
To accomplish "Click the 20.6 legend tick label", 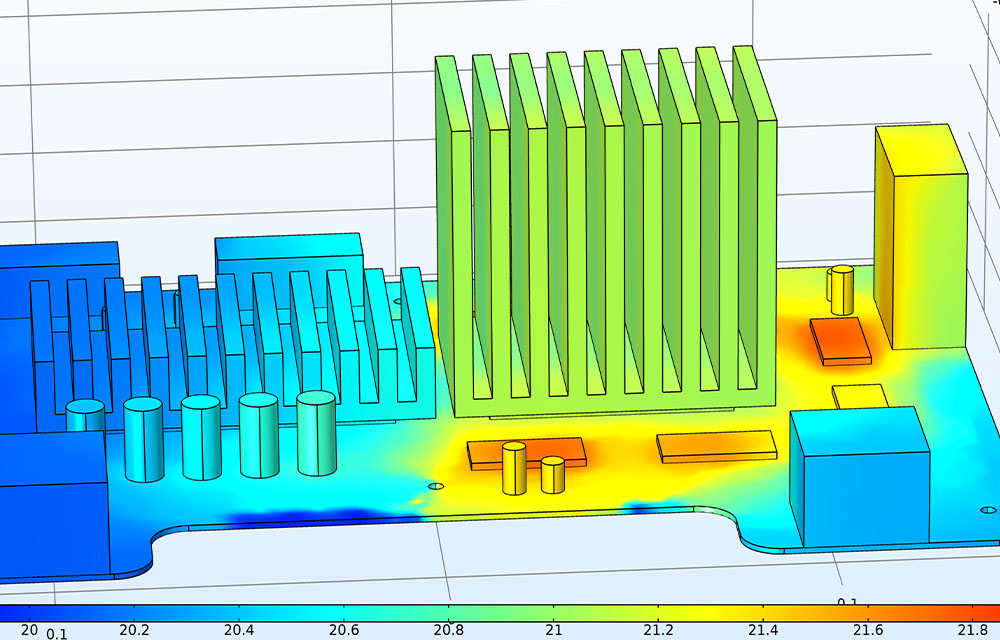I will (x=344, y=630).
